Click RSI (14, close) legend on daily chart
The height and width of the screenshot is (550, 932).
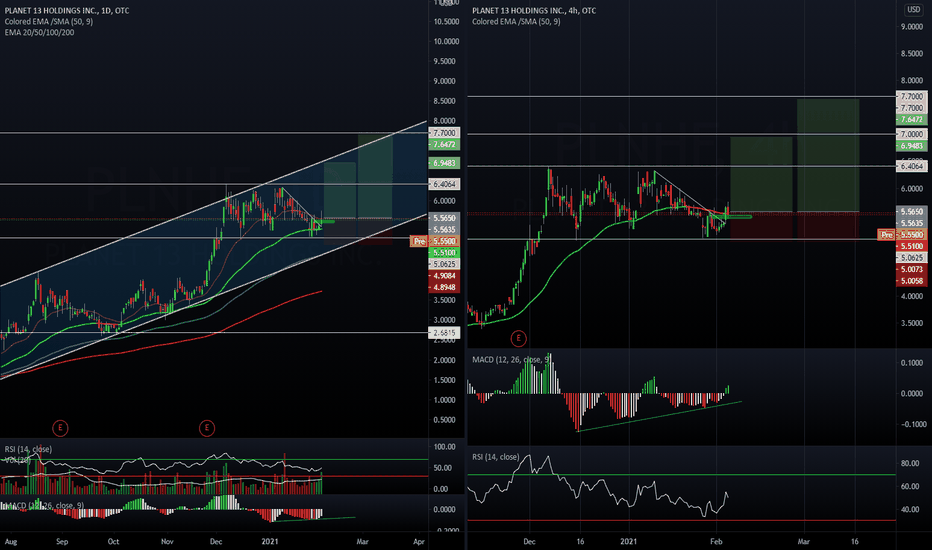[x=28, y=449]
